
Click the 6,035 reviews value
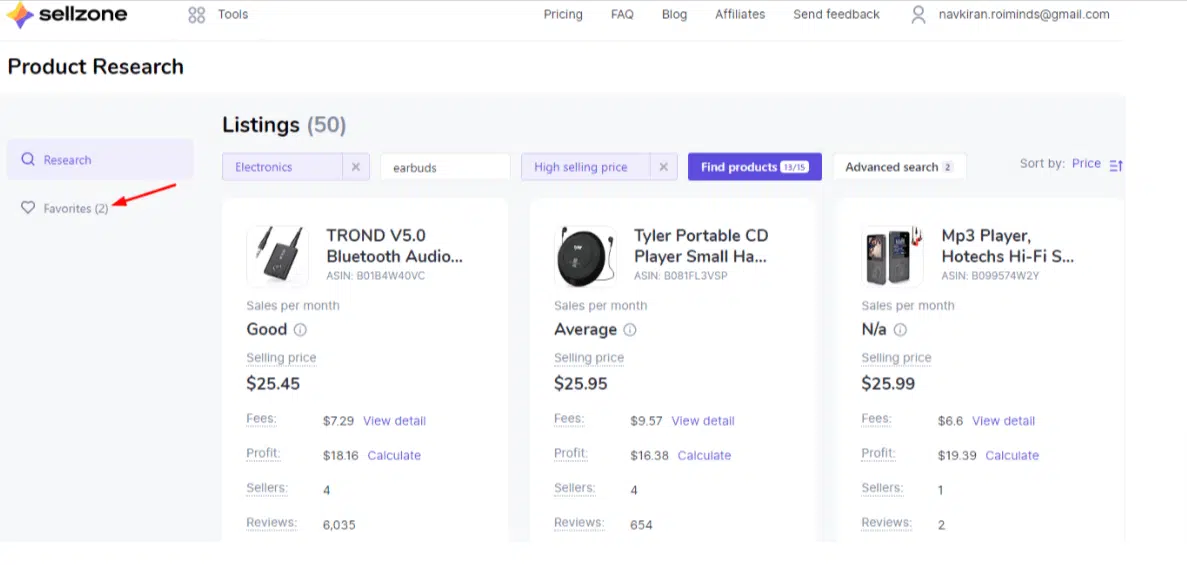click(x=339, y=525)
